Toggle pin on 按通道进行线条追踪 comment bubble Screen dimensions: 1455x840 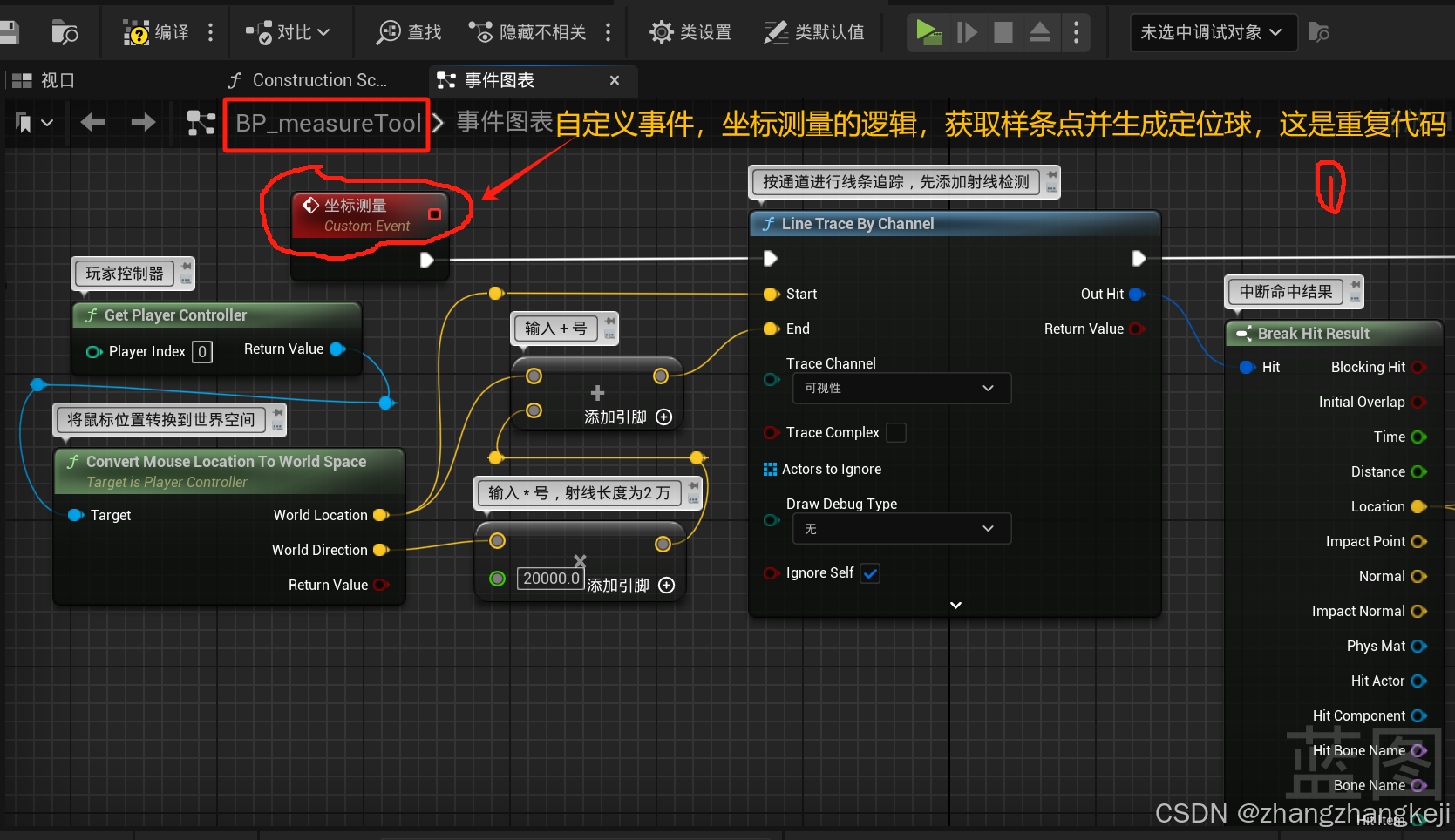pyautogui.click(x=1052, y=175)
